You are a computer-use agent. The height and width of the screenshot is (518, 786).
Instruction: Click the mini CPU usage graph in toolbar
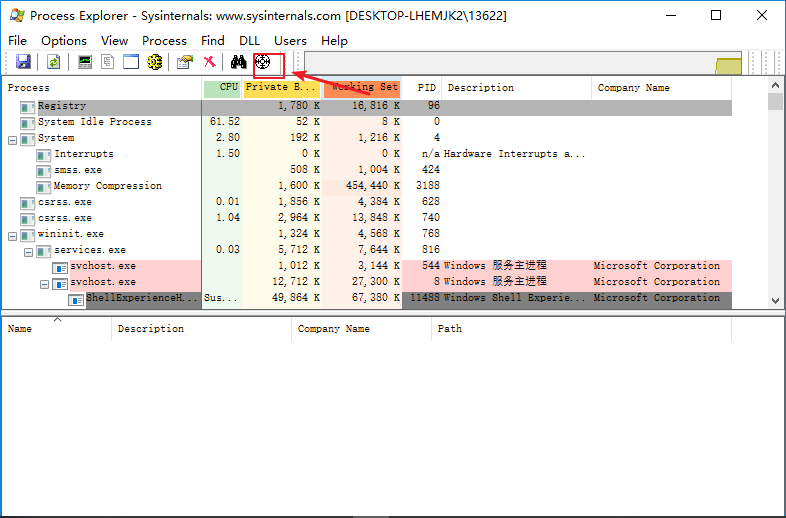point(523,63)
